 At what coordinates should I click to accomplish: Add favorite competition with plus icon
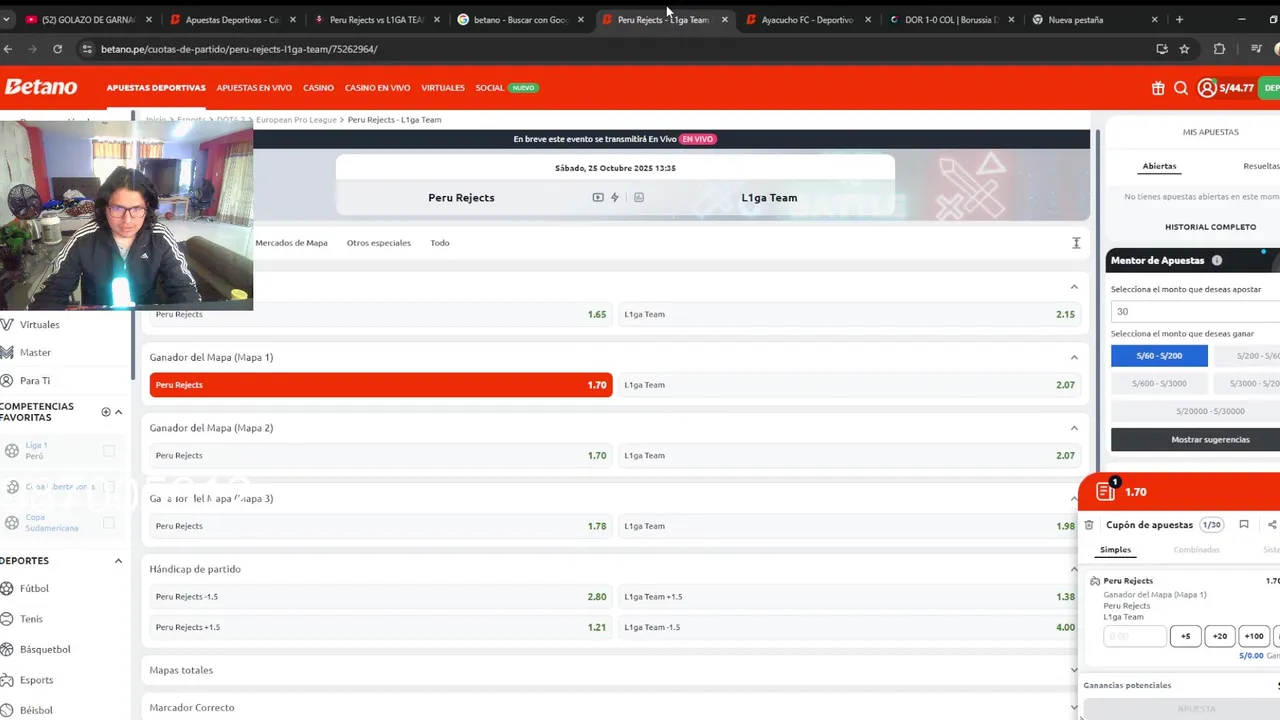point(106,412)
